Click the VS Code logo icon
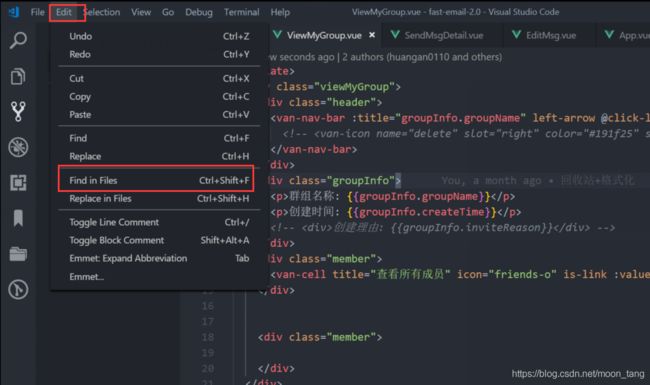This screenshot has height=385, width=650. coord(14,12)
